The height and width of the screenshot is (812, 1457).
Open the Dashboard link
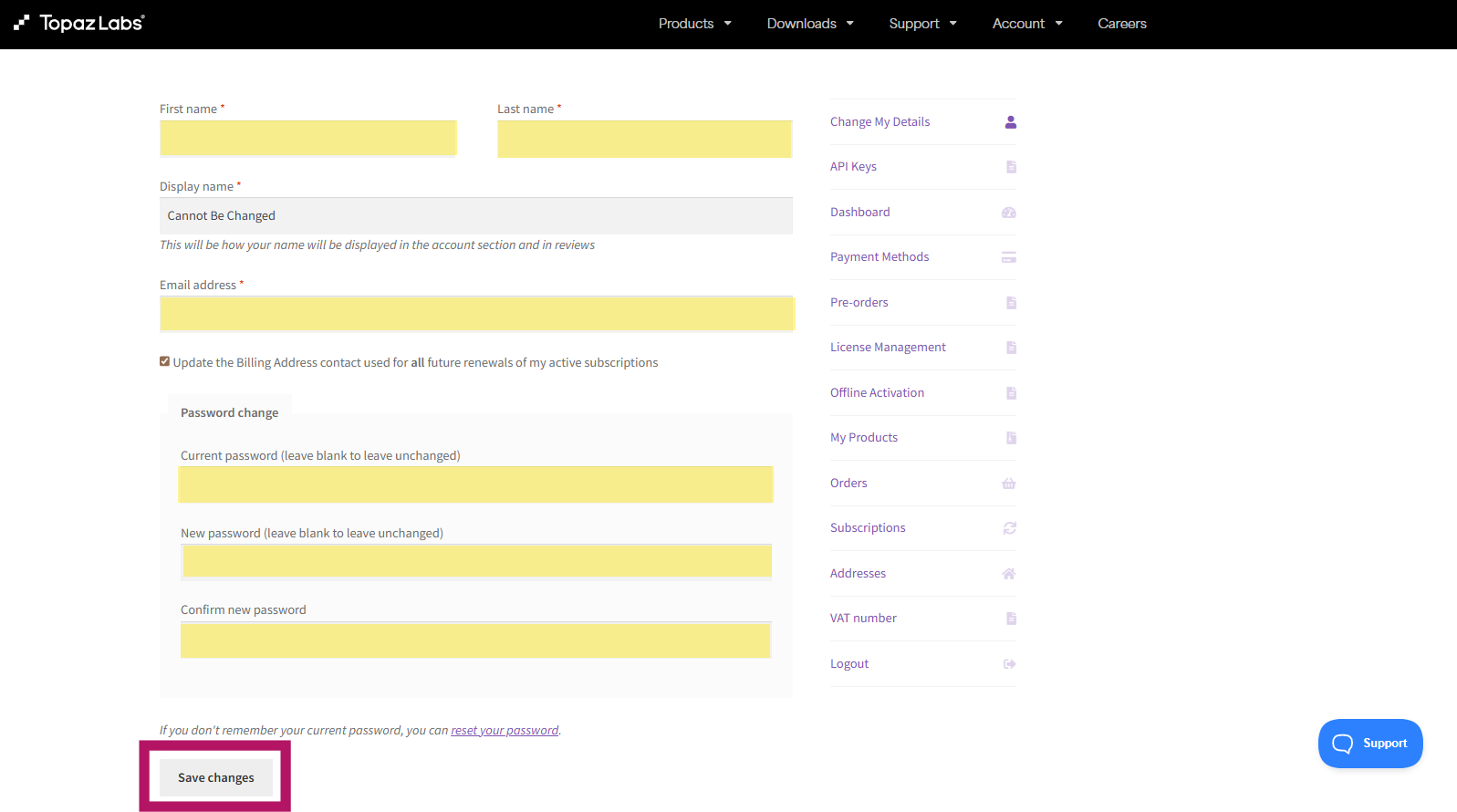860,213
